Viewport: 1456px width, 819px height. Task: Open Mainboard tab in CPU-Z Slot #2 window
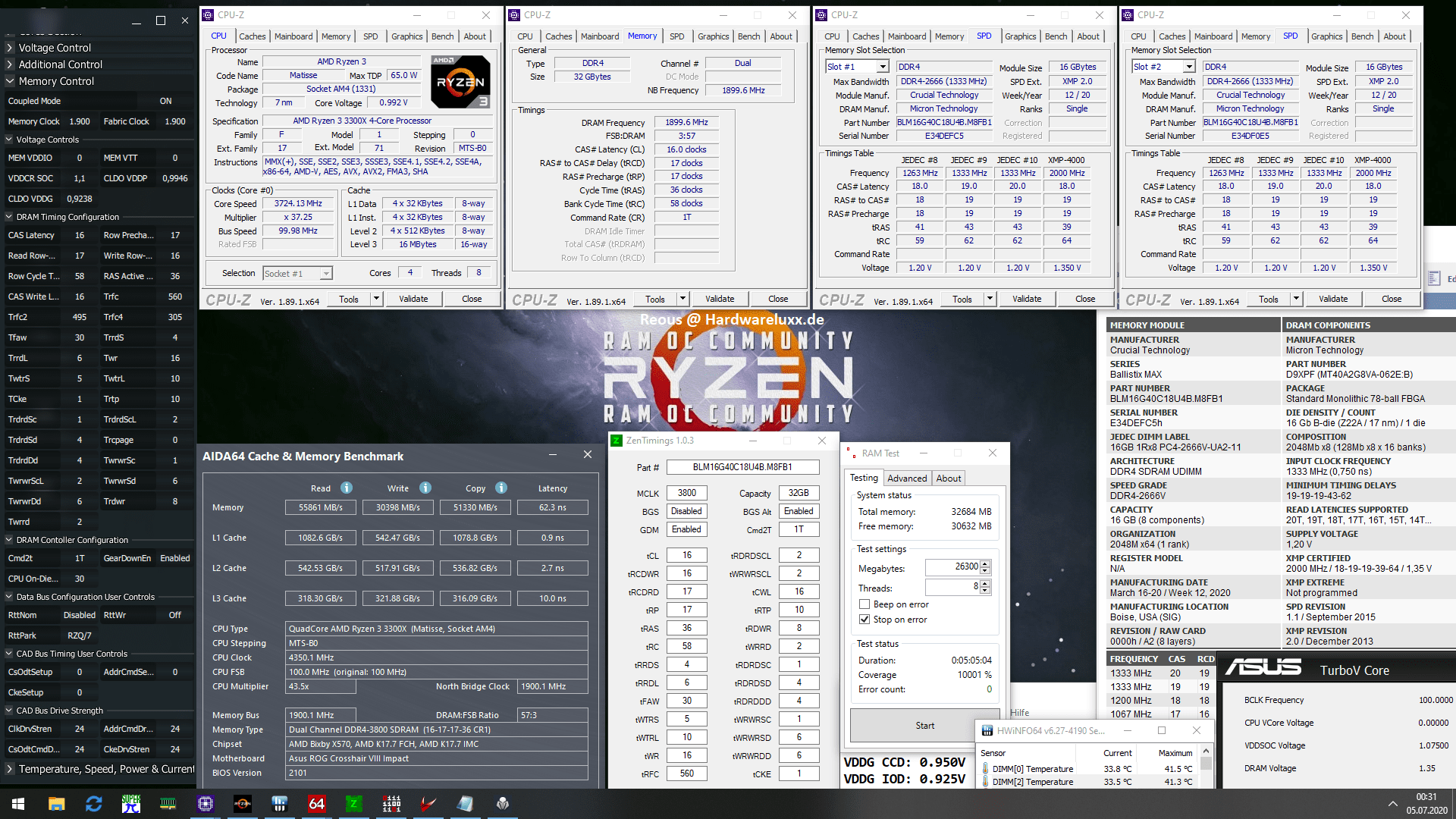coord(1213,36)
